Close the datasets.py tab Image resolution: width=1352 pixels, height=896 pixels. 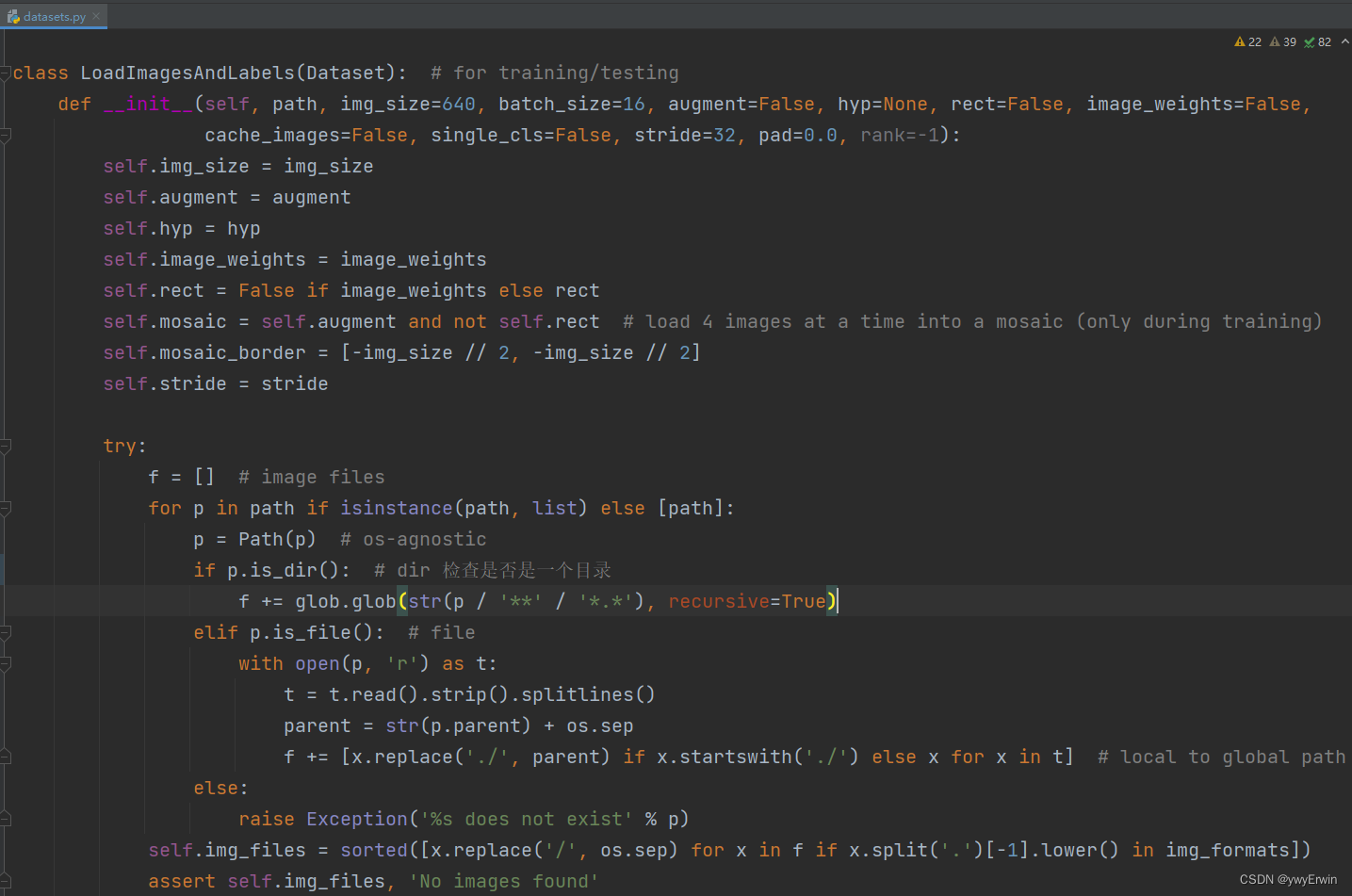96,16
